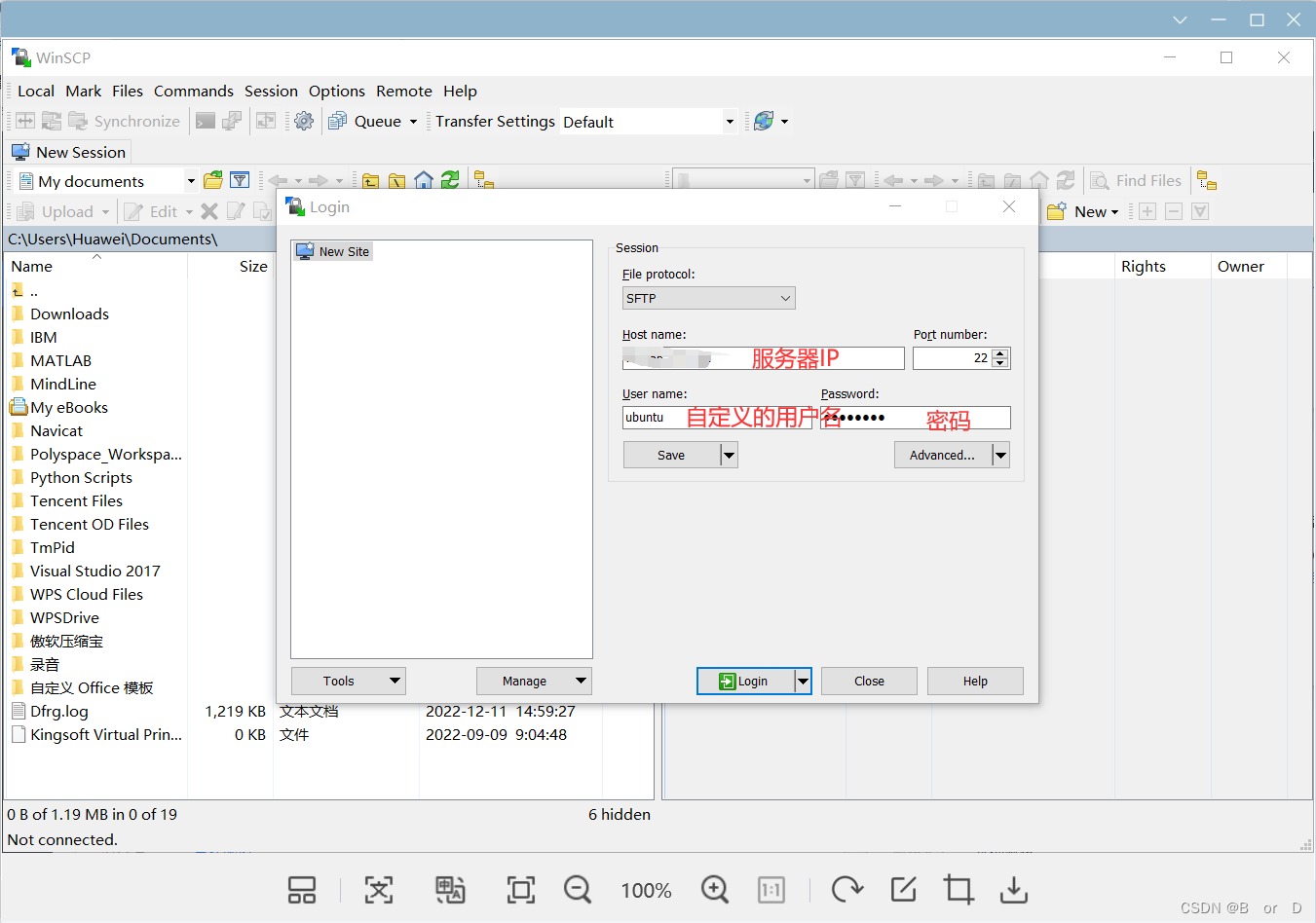Open the Options menu

pos(337,91)
